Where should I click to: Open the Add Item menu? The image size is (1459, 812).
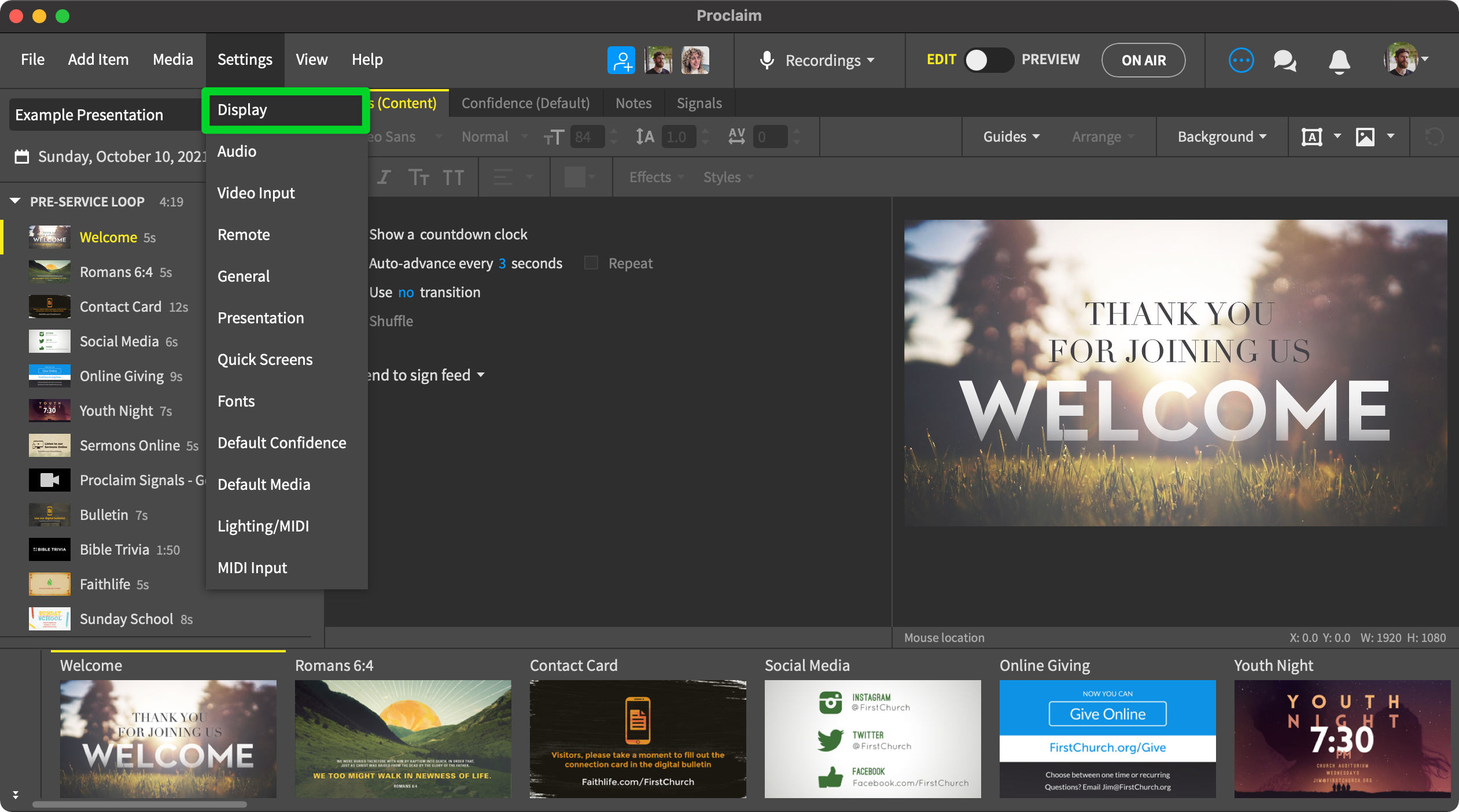click(98, 60)
